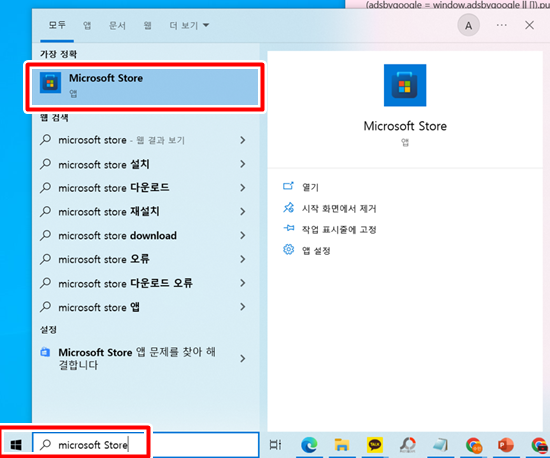Select suggestion 'microsoft store download'
The height and width of the screenshot is (458, 550).
pos(117,236)
